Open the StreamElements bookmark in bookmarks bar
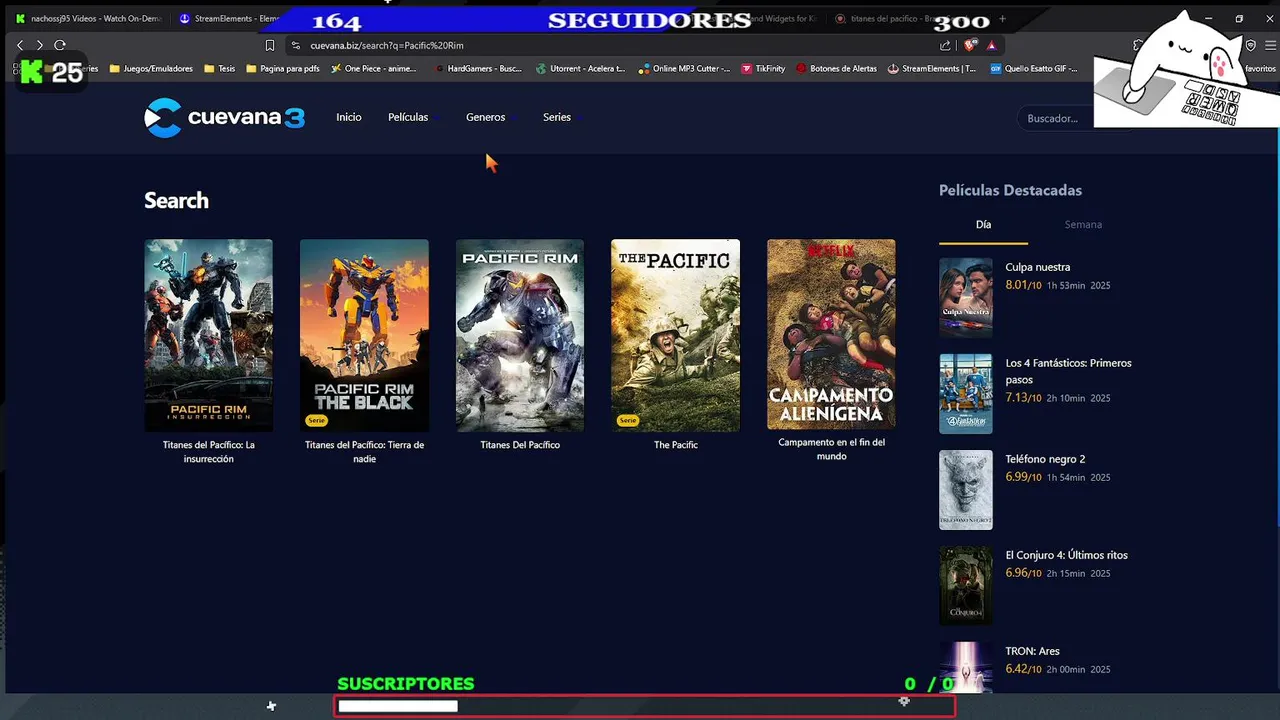The image size is (1280, 720). pos(931,69)
